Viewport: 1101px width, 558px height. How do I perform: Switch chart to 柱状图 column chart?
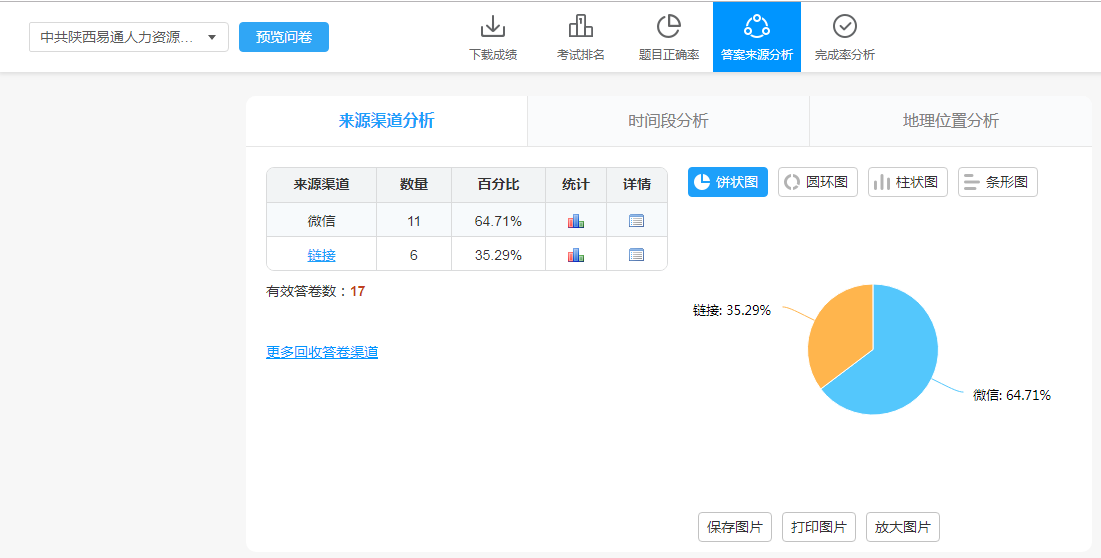907,182
